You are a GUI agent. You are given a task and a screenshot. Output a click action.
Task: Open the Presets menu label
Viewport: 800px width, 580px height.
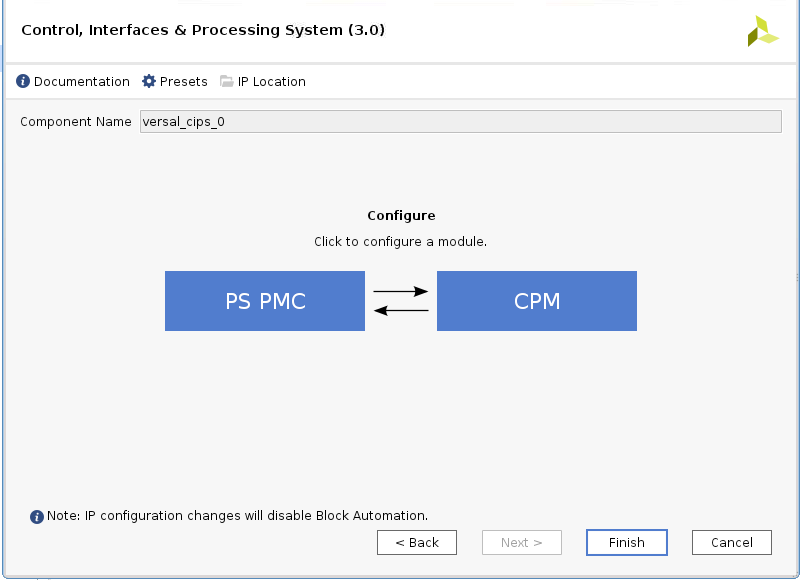point(184,82)
